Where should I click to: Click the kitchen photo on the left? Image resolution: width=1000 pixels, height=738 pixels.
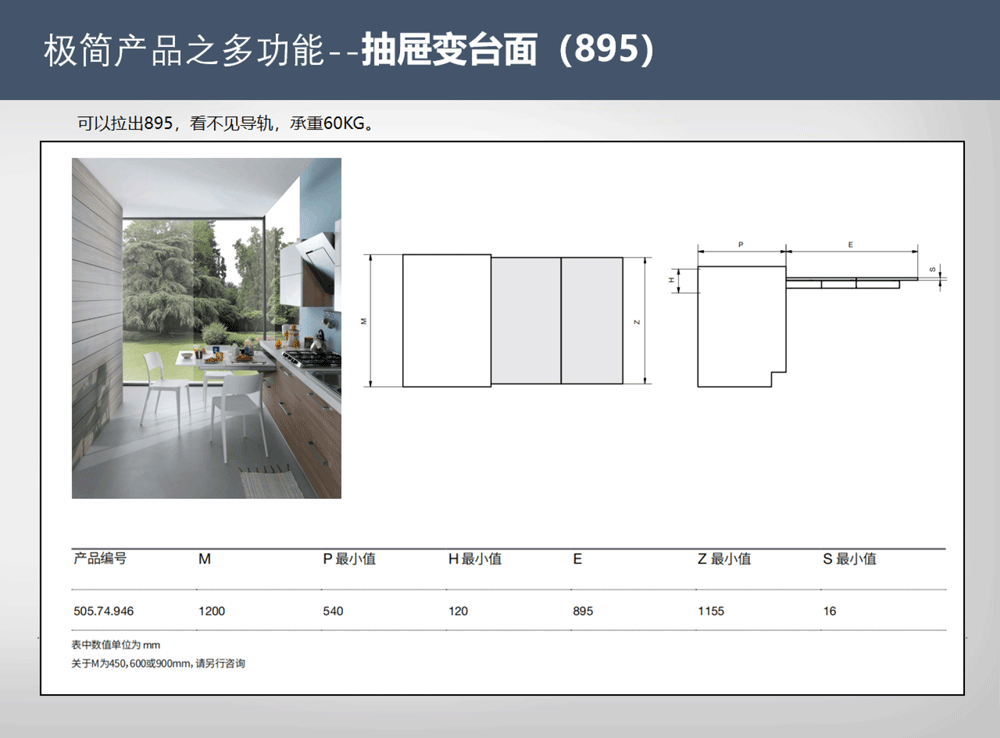click(x=206, y=328)
